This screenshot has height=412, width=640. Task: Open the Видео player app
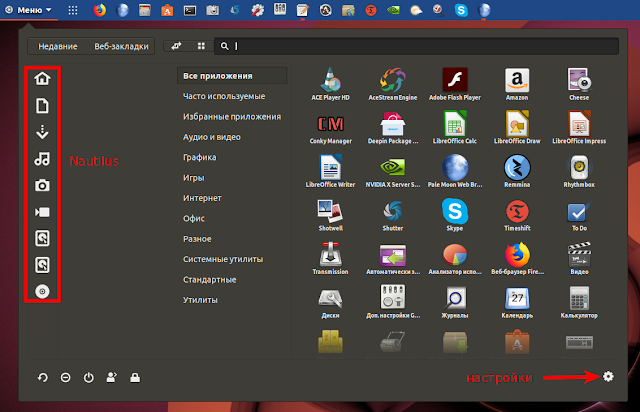click(579, 258)
